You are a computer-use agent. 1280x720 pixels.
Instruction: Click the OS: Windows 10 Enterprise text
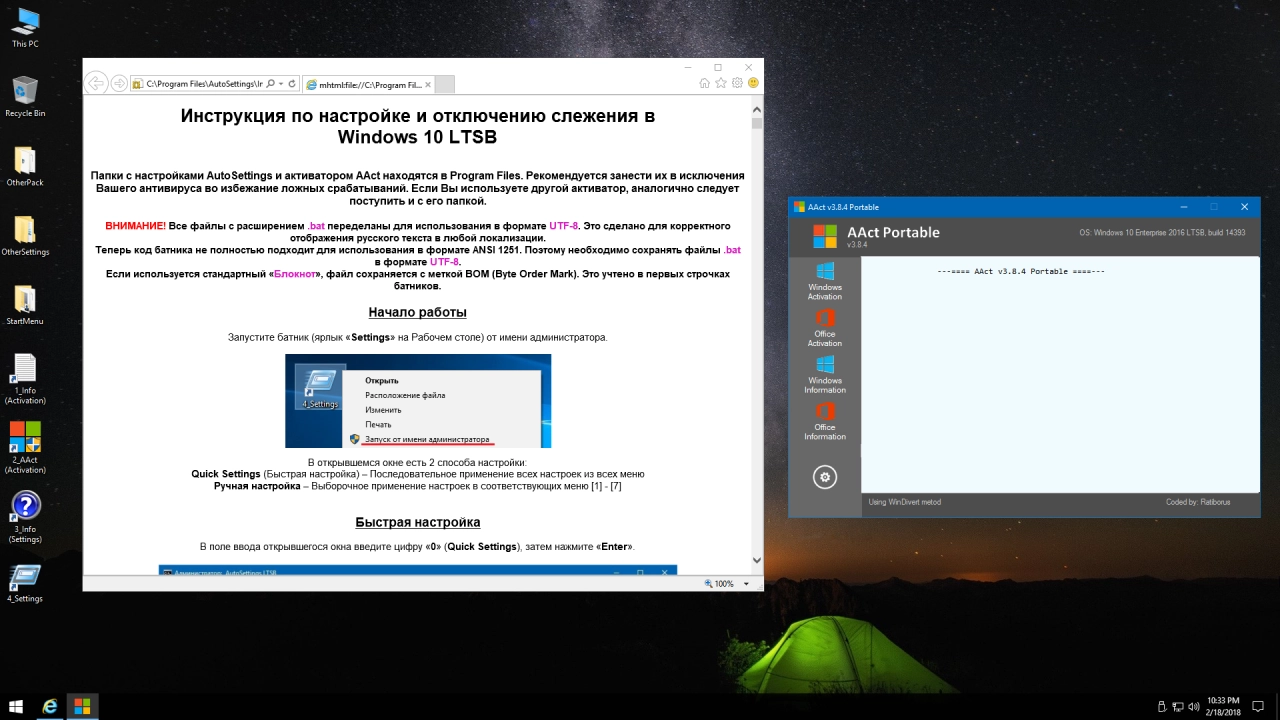(x=1164, y=232)
